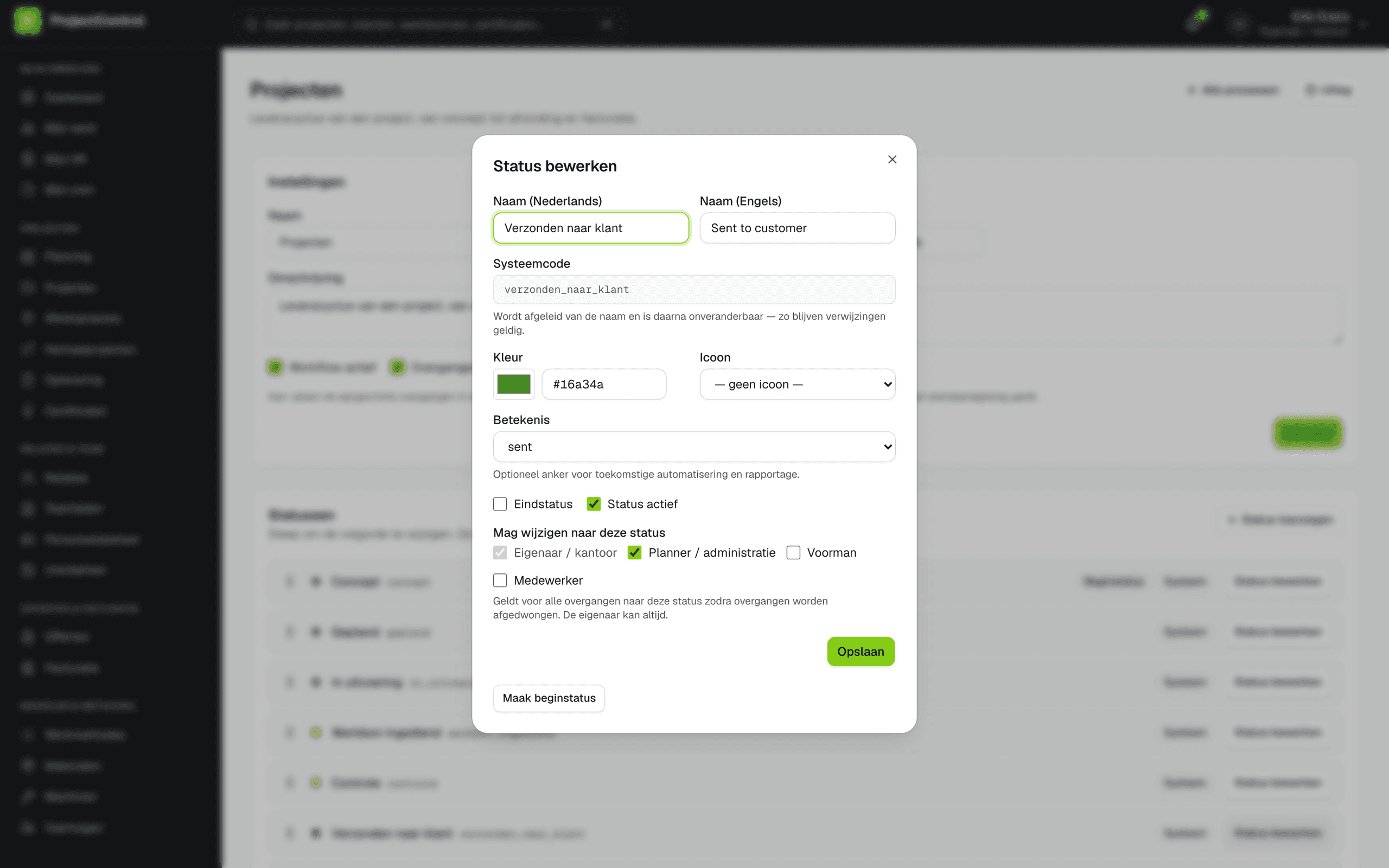Check the Medewerker checkbox
This screenshot has width=1389, height=868.
tap(500, 580)
